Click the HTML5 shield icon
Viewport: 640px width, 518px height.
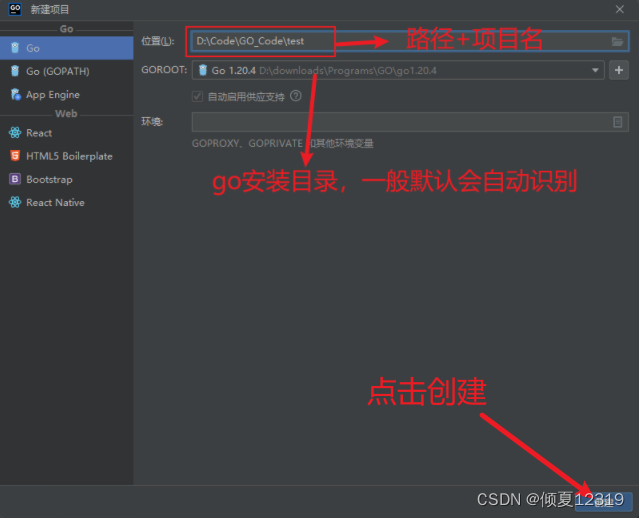(15, 156)
